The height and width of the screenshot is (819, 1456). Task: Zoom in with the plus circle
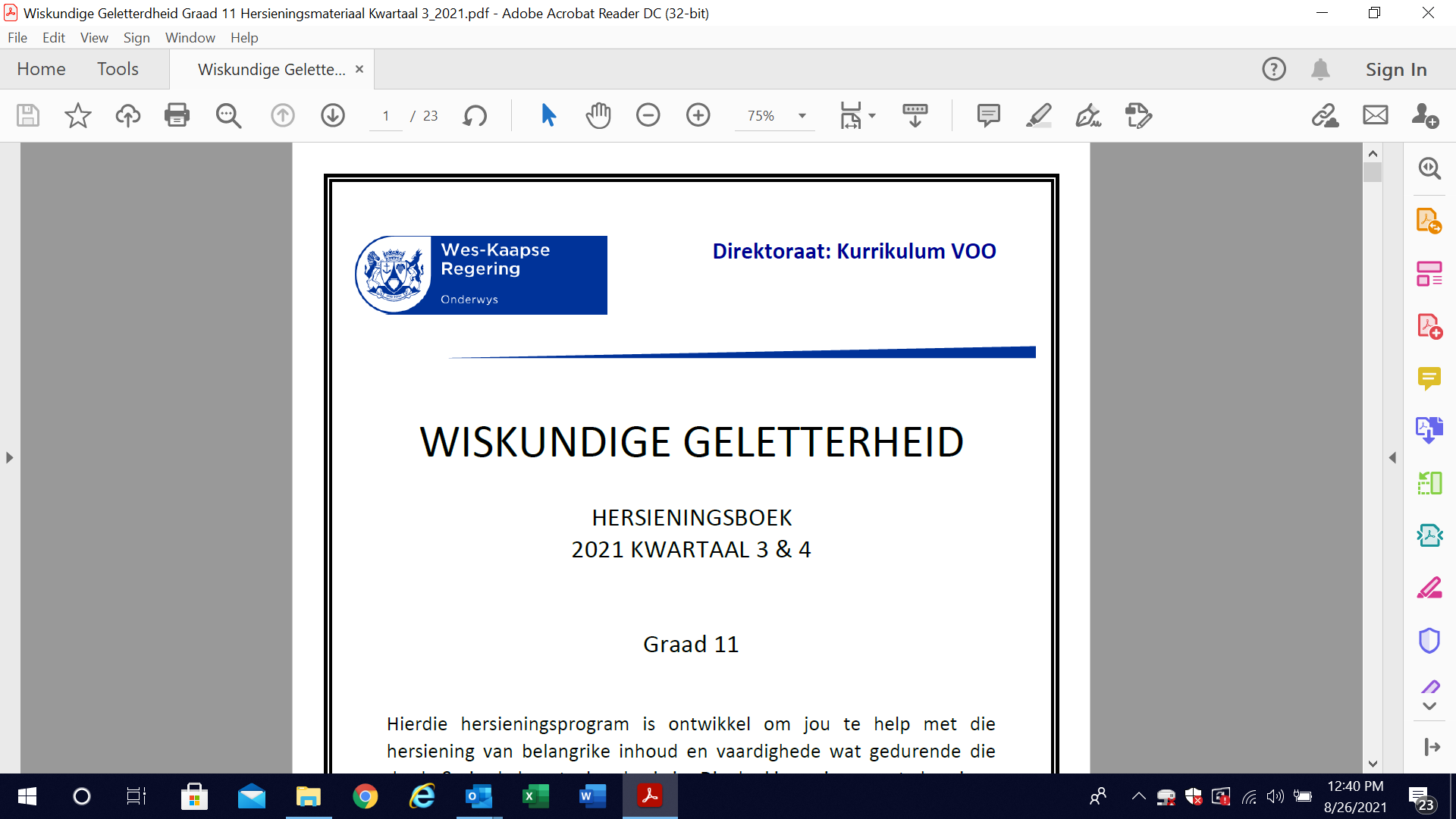[698, 115]
